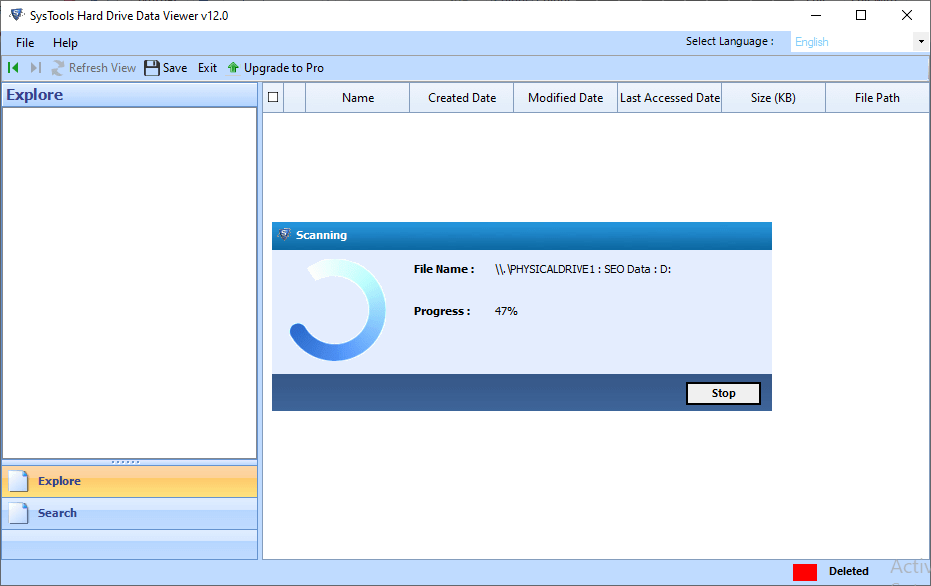Click the Exit toolbar button
The image size is (931, 586).
pyautogui.click(x=207, y=68)
